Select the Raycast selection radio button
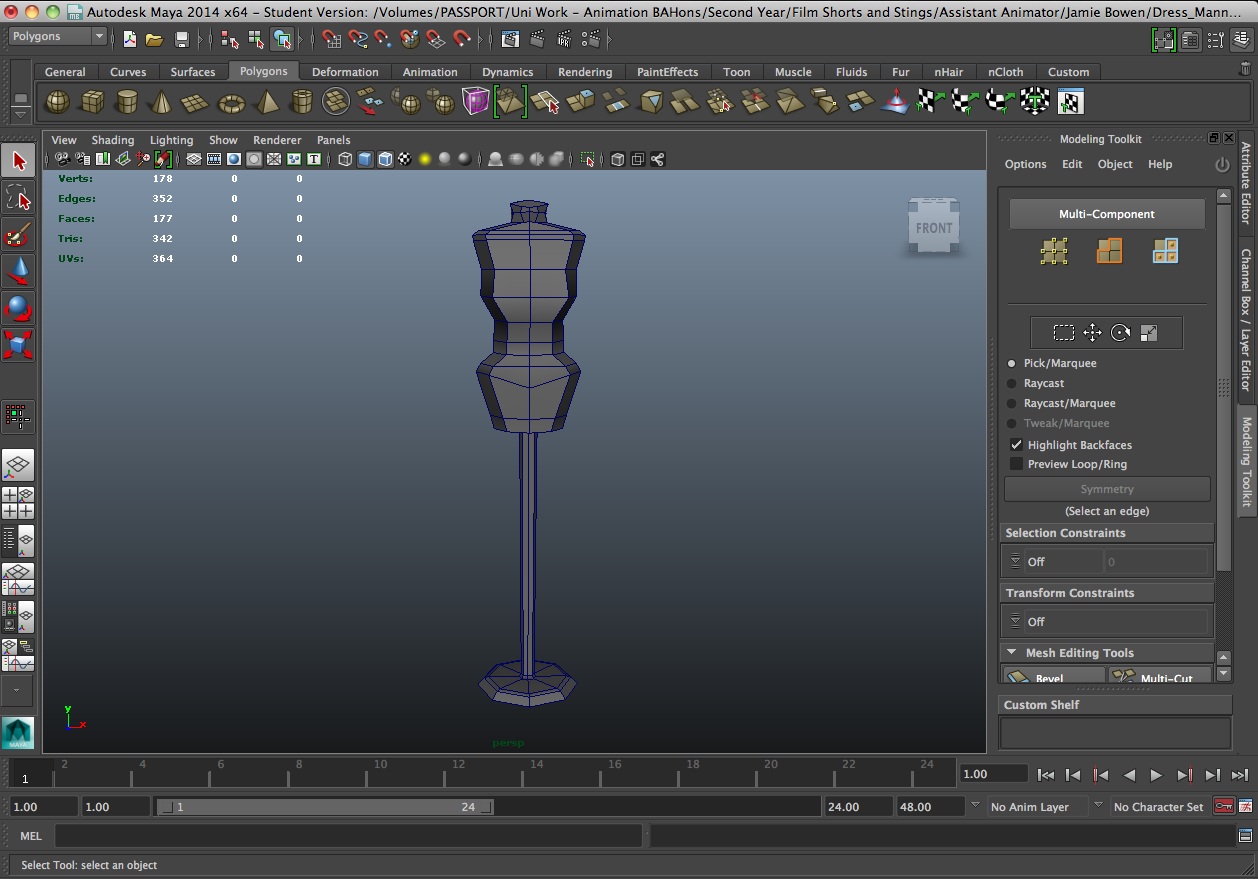 click(x=1009, y=383)
